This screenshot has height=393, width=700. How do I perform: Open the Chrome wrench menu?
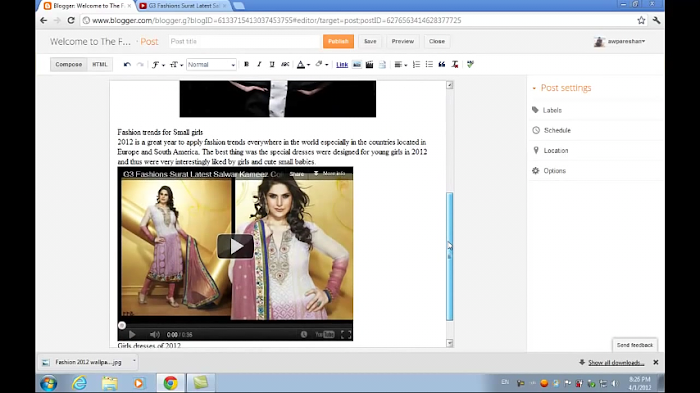(656, 20)
